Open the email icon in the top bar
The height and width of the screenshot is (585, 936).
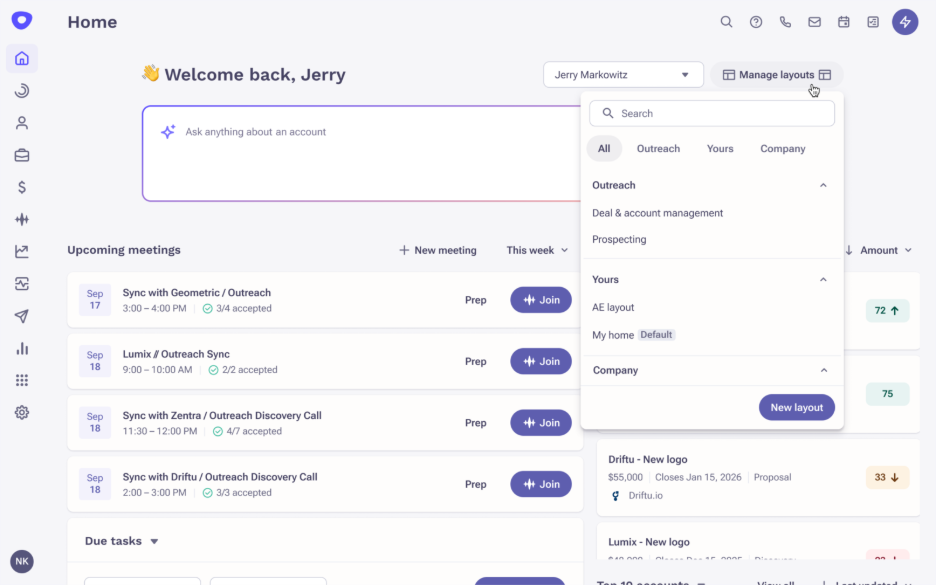click(x=814, y=21)
